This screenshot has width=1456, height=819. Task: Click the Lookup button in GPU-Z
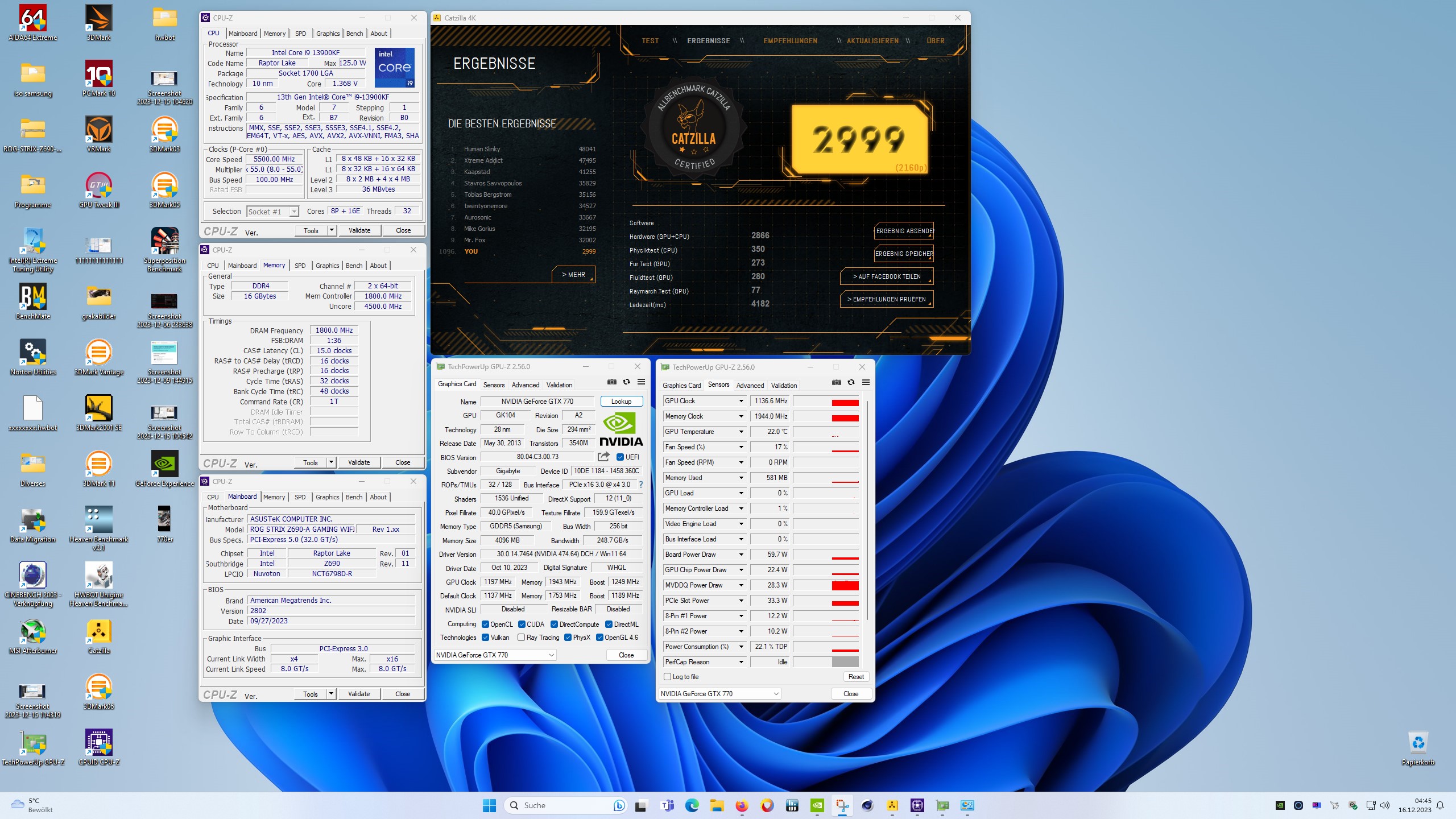pyautogui.click(x=621, y=402)
